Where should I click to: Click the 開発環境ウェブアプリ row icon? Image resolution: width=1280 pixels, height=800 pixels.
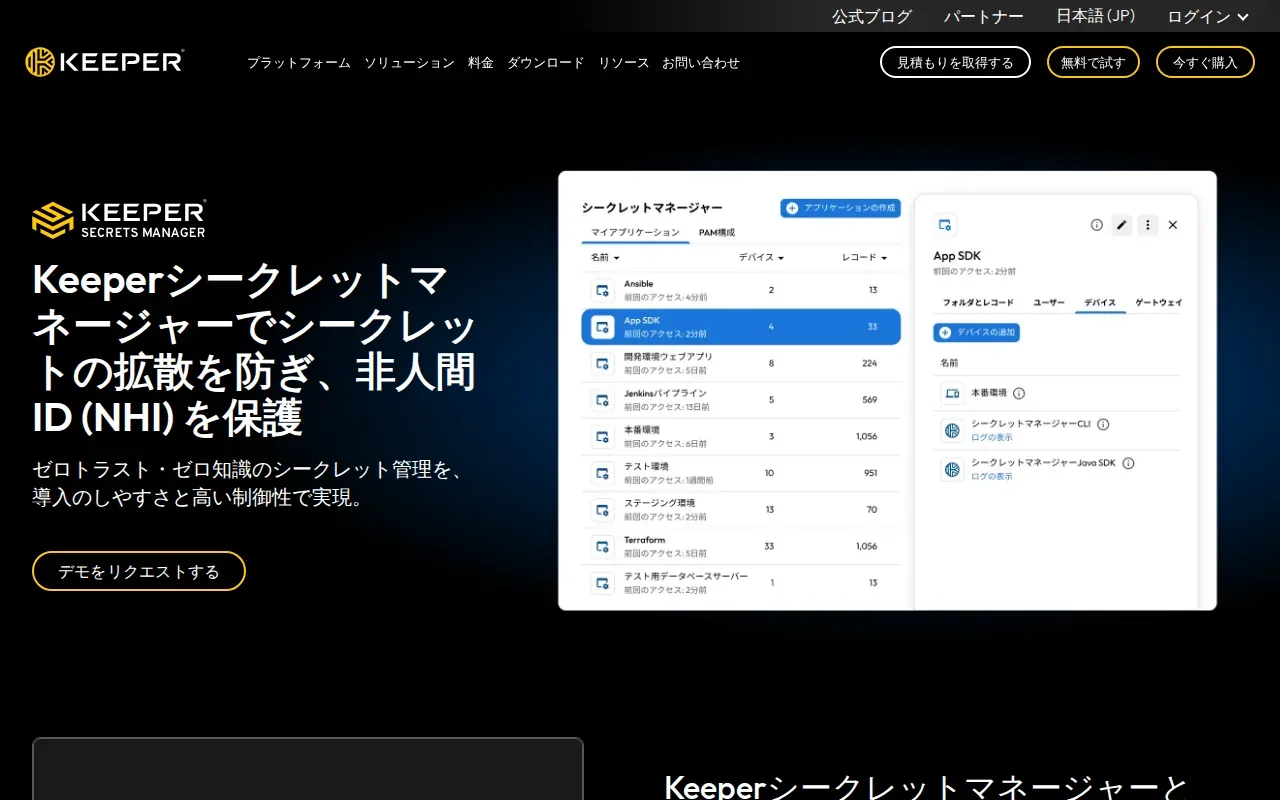pyautogui.click(x=602, y=363)
